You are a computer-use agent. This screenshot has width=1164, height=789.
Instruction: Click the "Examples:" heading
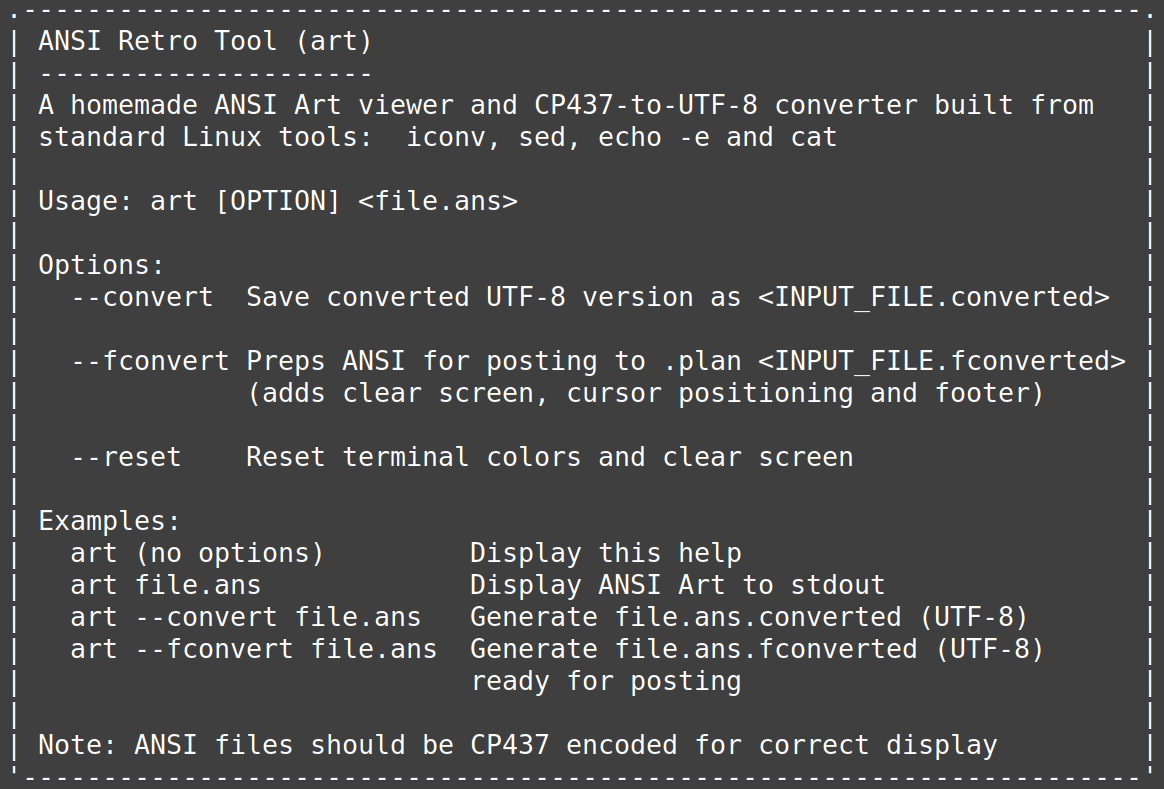click(x=109, y=521)
